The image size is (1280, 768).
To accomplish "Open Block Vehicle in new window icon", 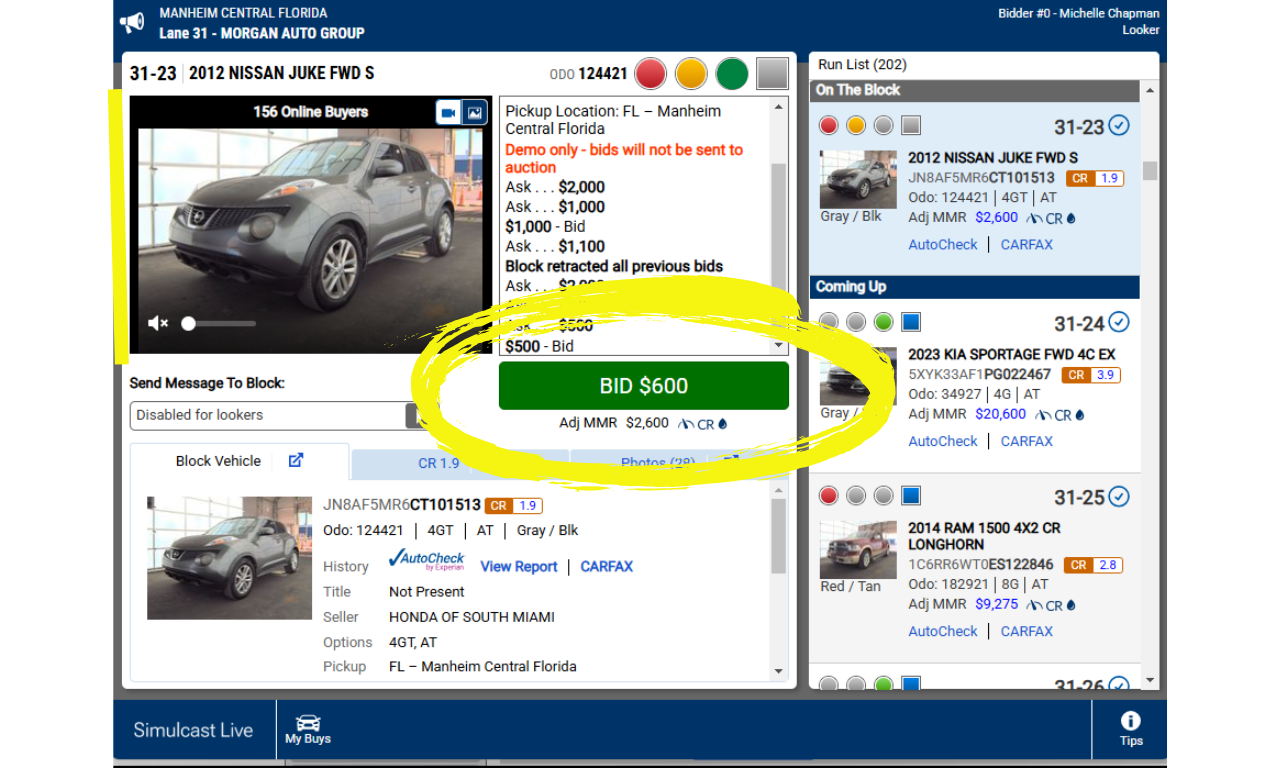I will click(x=296, y=461).
